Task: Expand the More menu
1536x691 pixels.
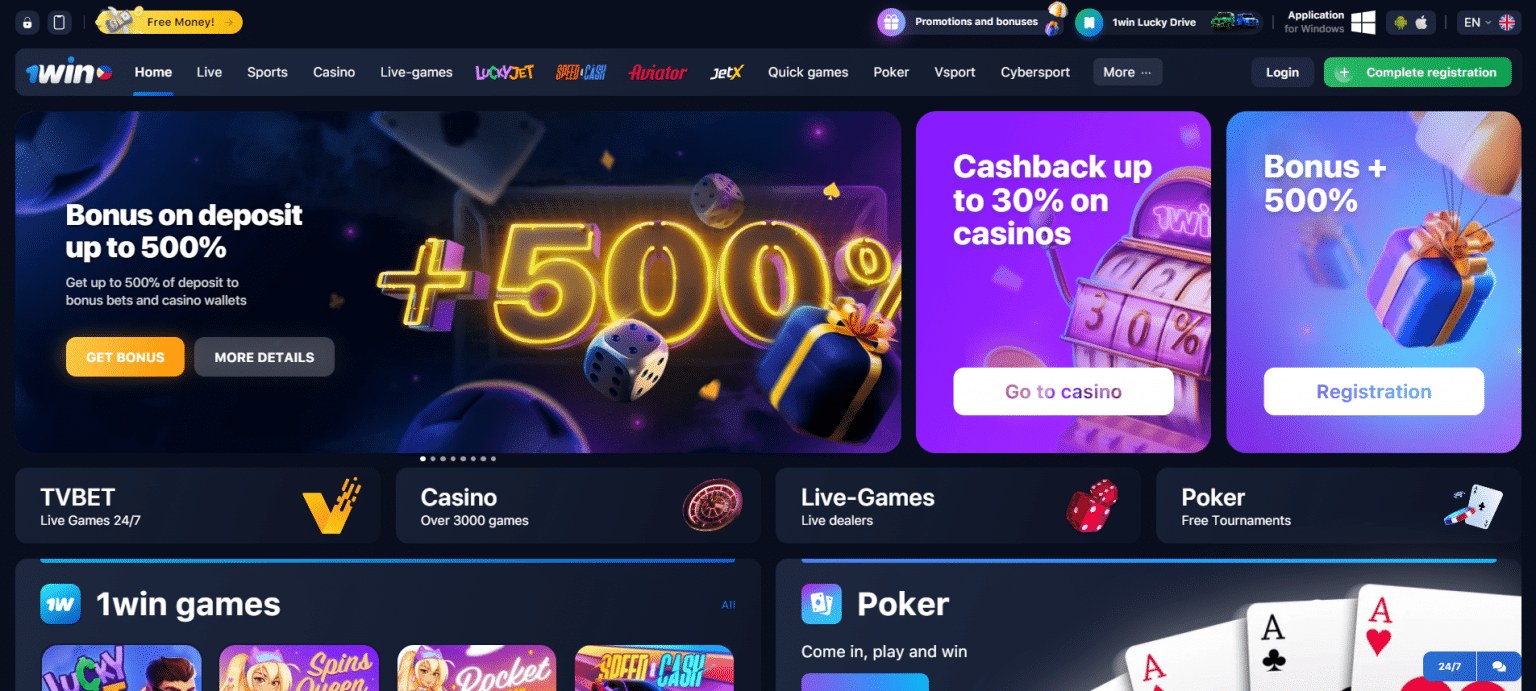Action: point(1128,72)
